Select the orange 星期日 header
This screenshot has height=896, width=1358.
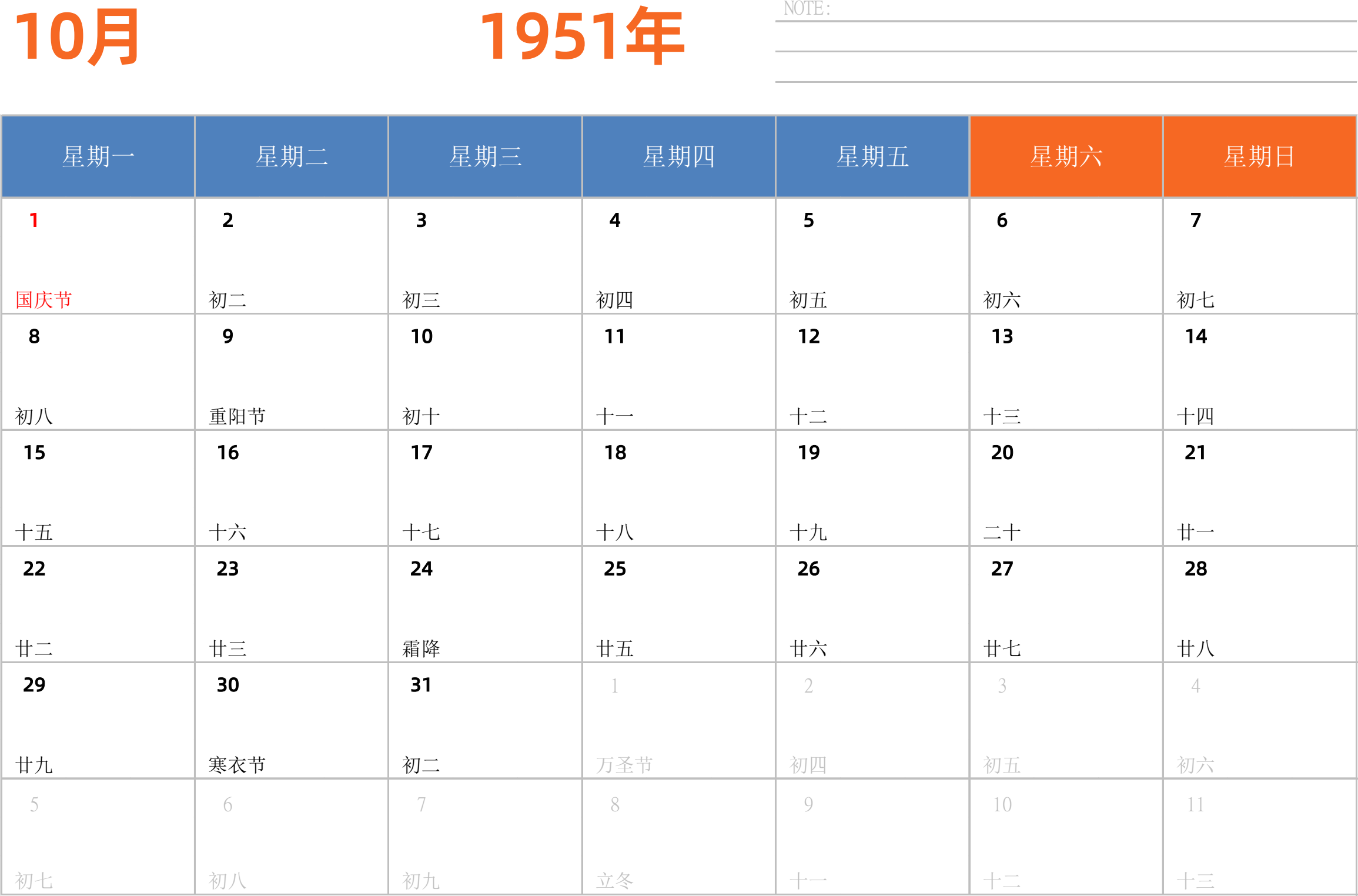[1259, 157]
